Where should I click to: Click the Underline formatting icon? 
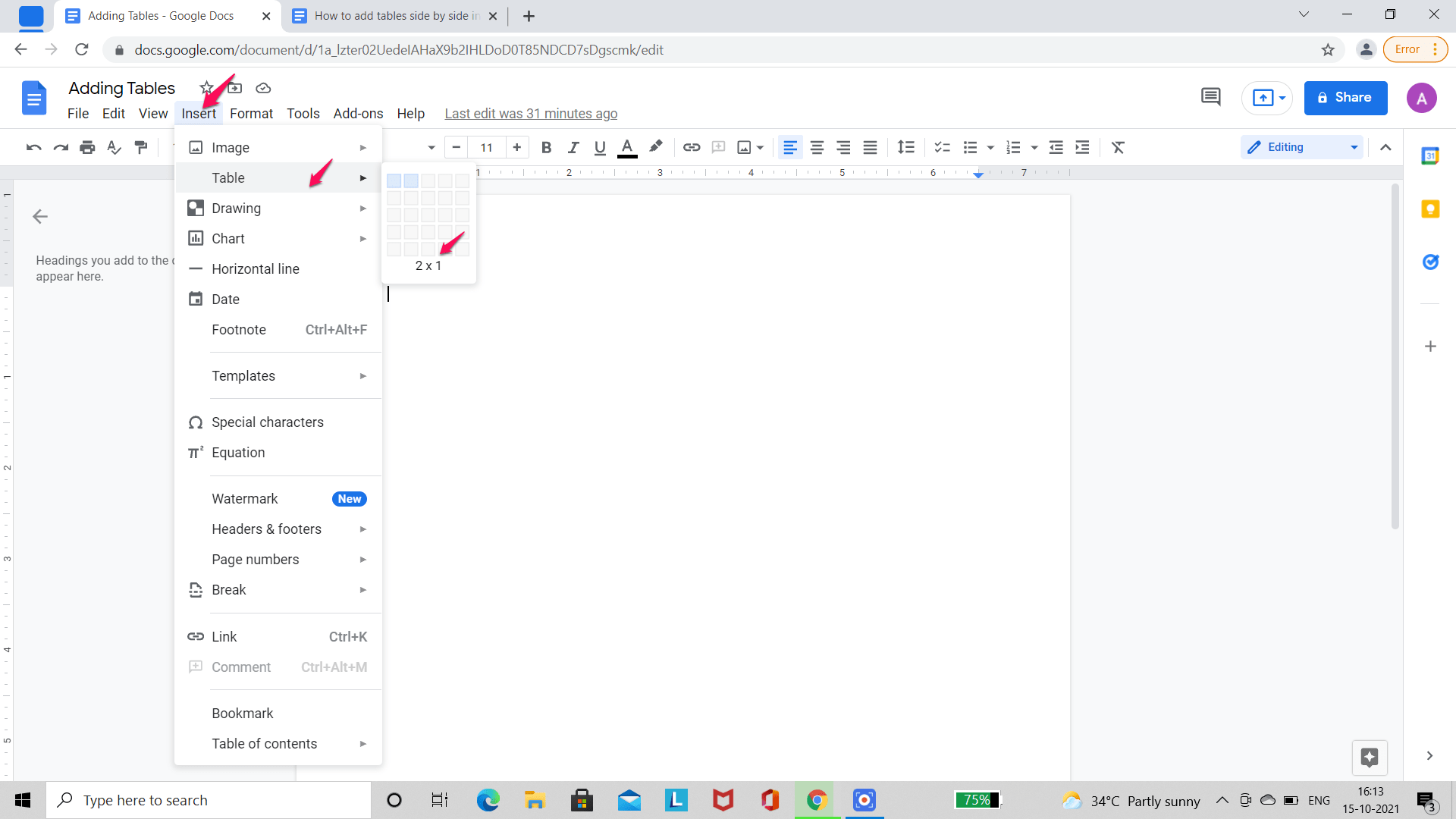600,147
